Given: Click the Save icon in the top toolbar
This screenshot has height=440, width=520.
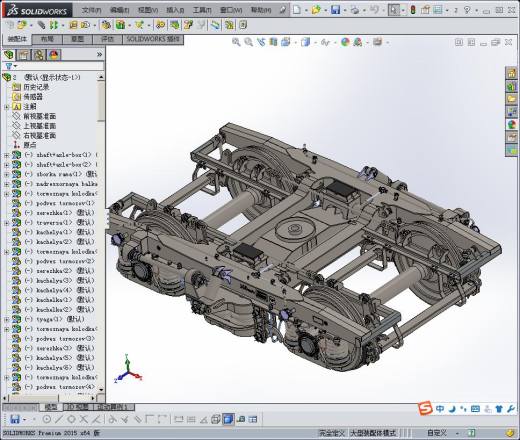Looking at the screenshot, I should click(335, 10).
